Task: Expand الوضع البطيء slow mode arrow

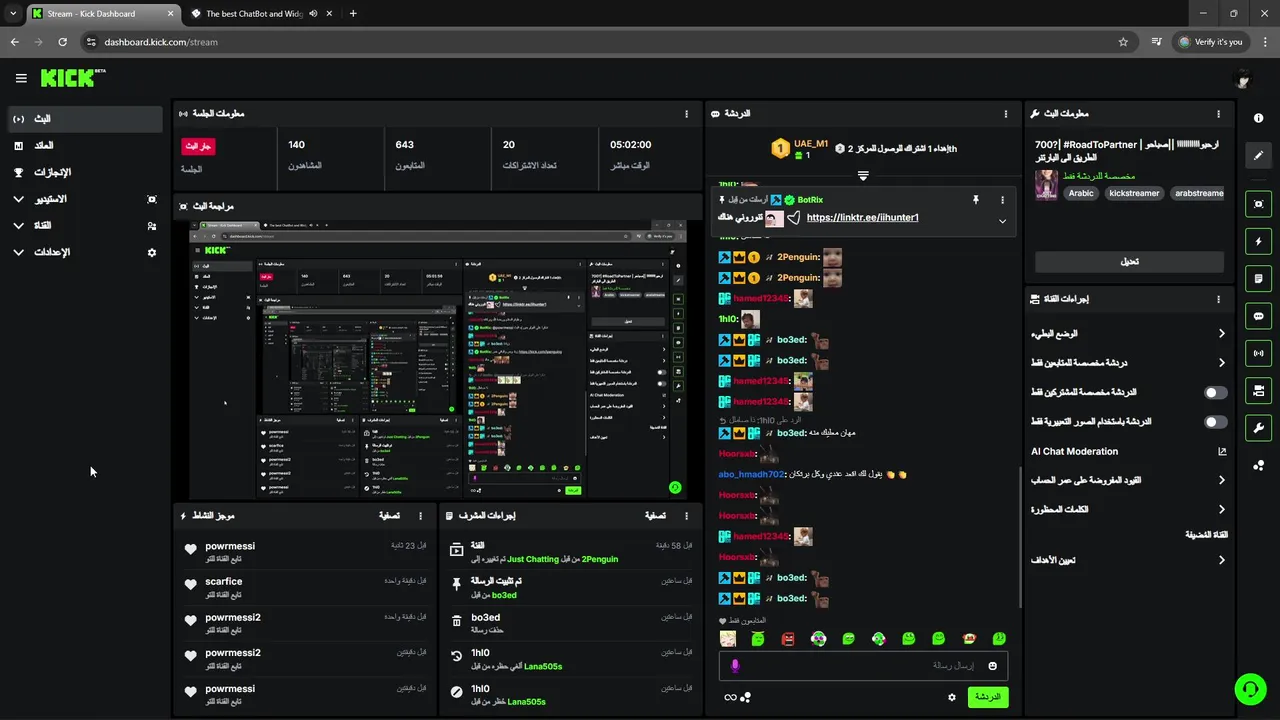Action: coord(1222,334)
